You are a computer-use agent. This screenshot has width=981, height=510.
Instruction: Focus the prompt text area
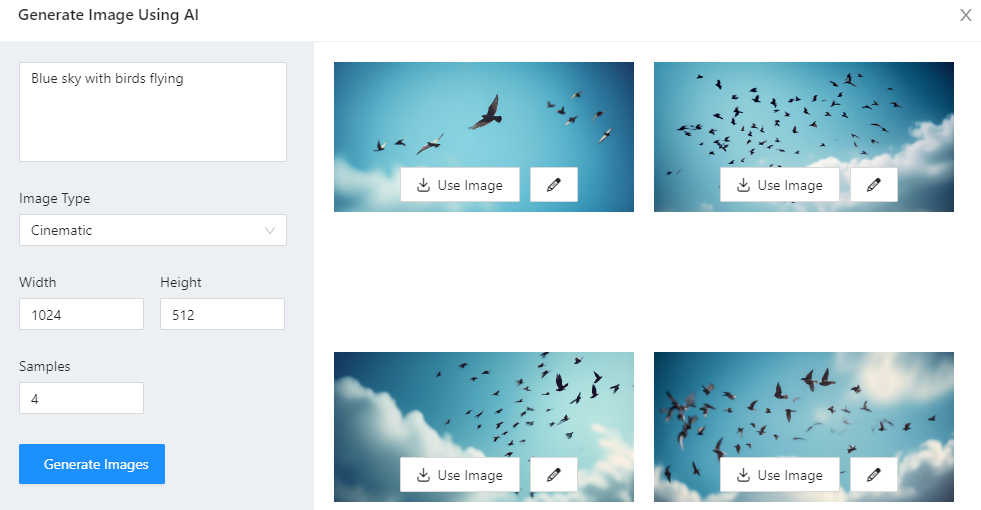153,112
